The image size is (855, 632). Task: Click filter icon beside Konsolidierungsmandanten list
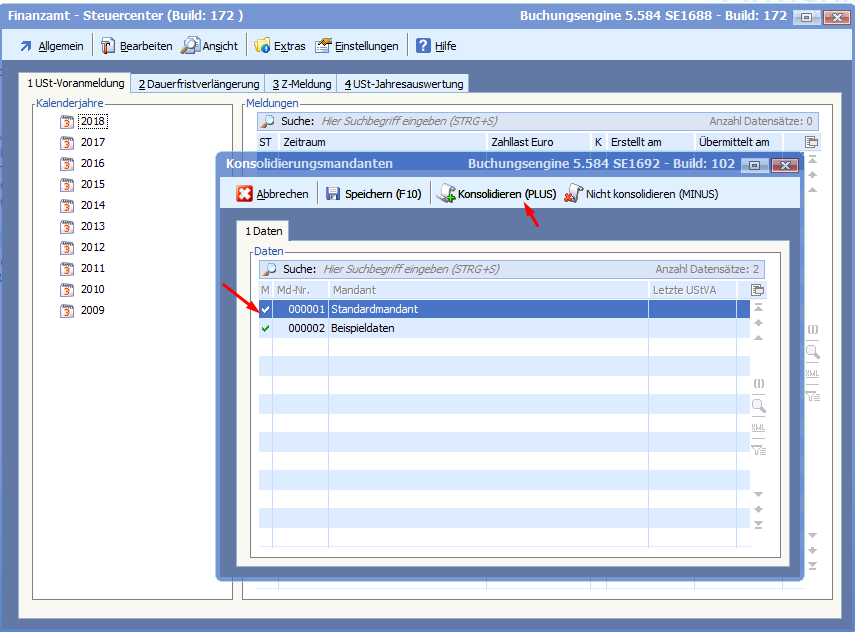pyautogui.click(x=758, y=450)
